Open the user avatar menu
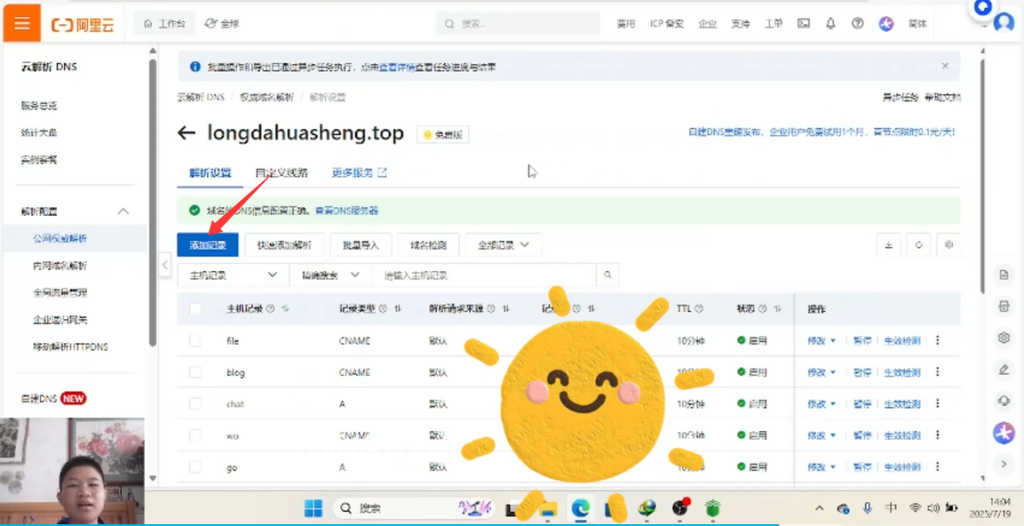Screen dimensions: 1024x526 [x=1004, y=22]
